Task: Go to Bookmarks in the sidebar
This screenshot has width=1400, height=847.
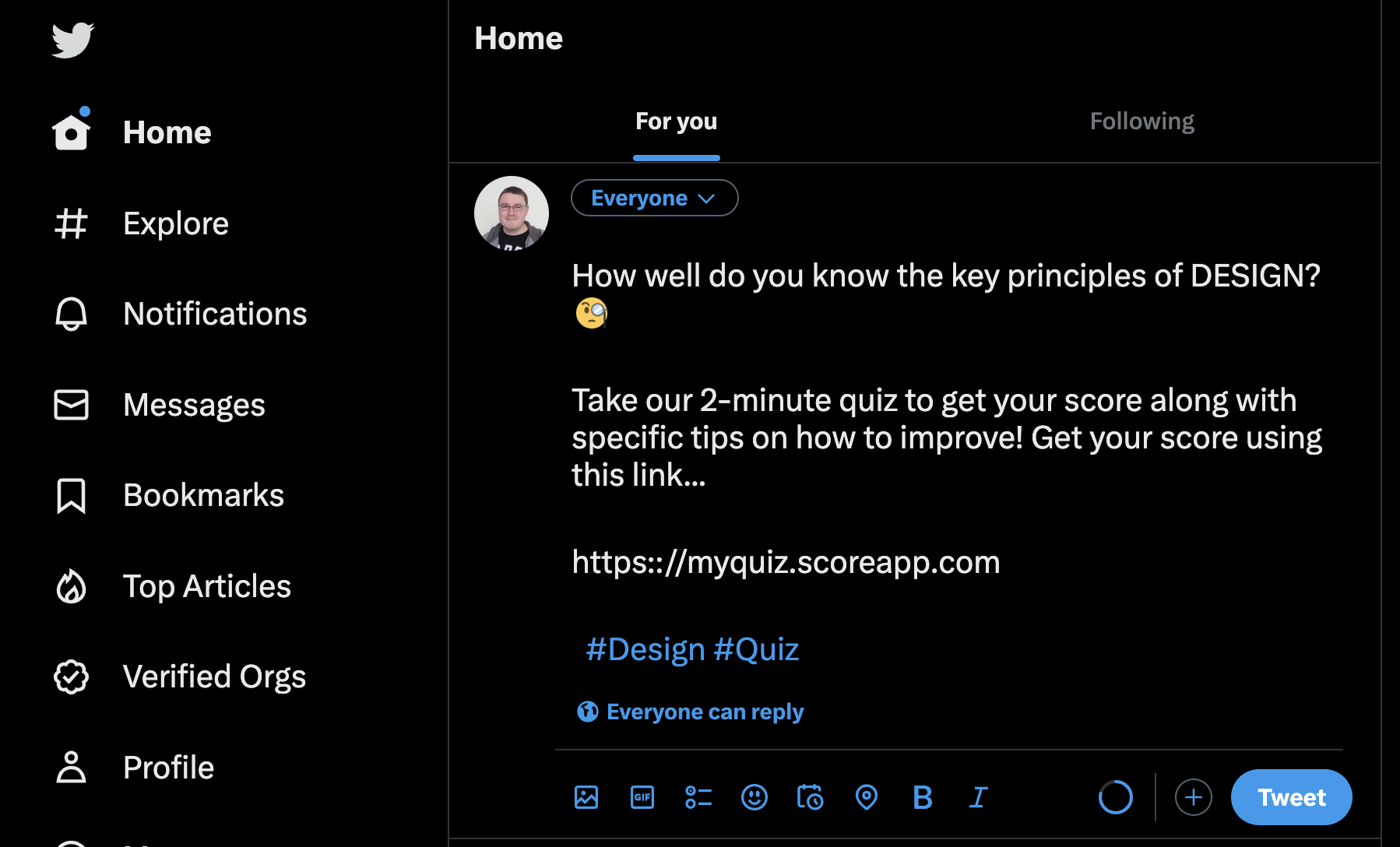Action: click(x=202, y=495)
